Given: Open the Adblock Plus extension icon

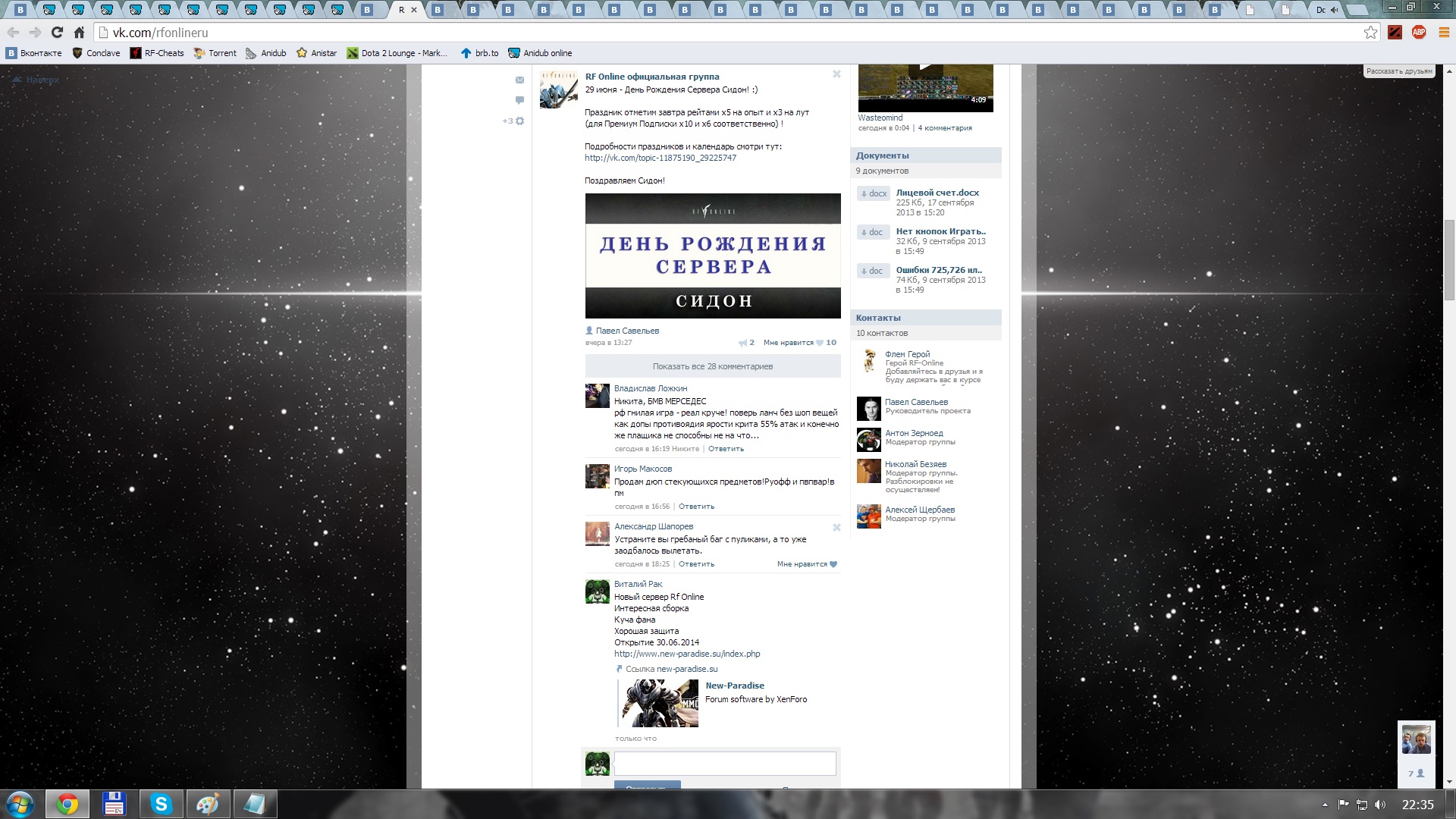Looking at the screenshot, I should pyautogui.click(x=1419, y=33).
